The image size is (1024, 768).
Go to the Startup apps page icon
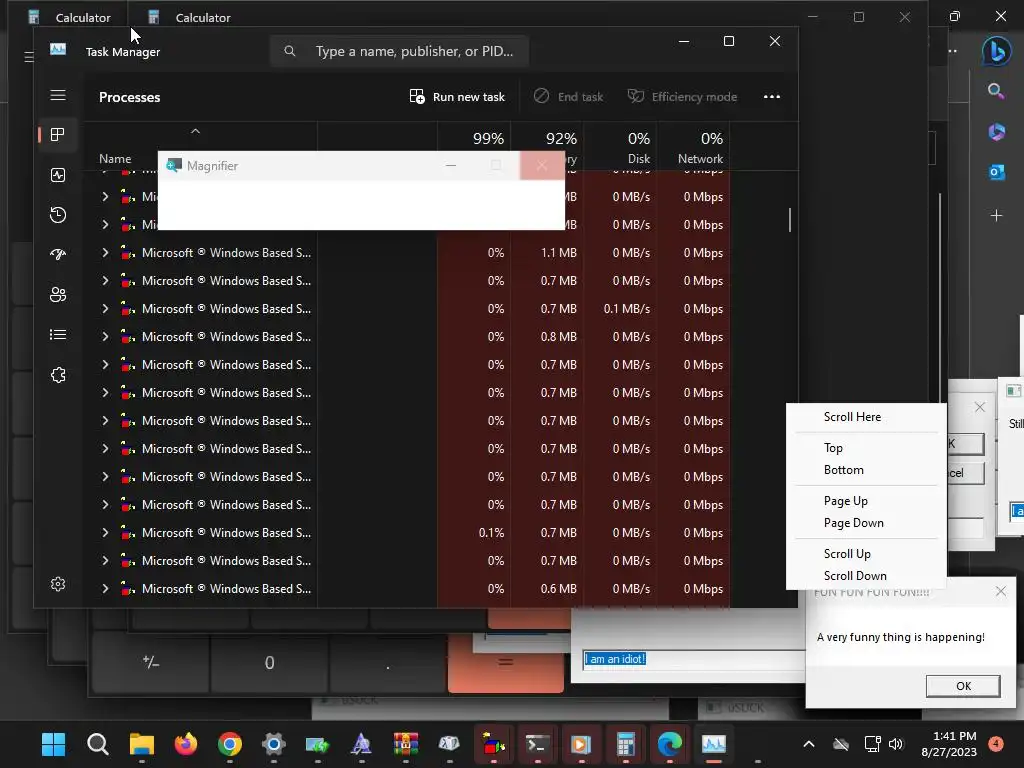[58, 255]
